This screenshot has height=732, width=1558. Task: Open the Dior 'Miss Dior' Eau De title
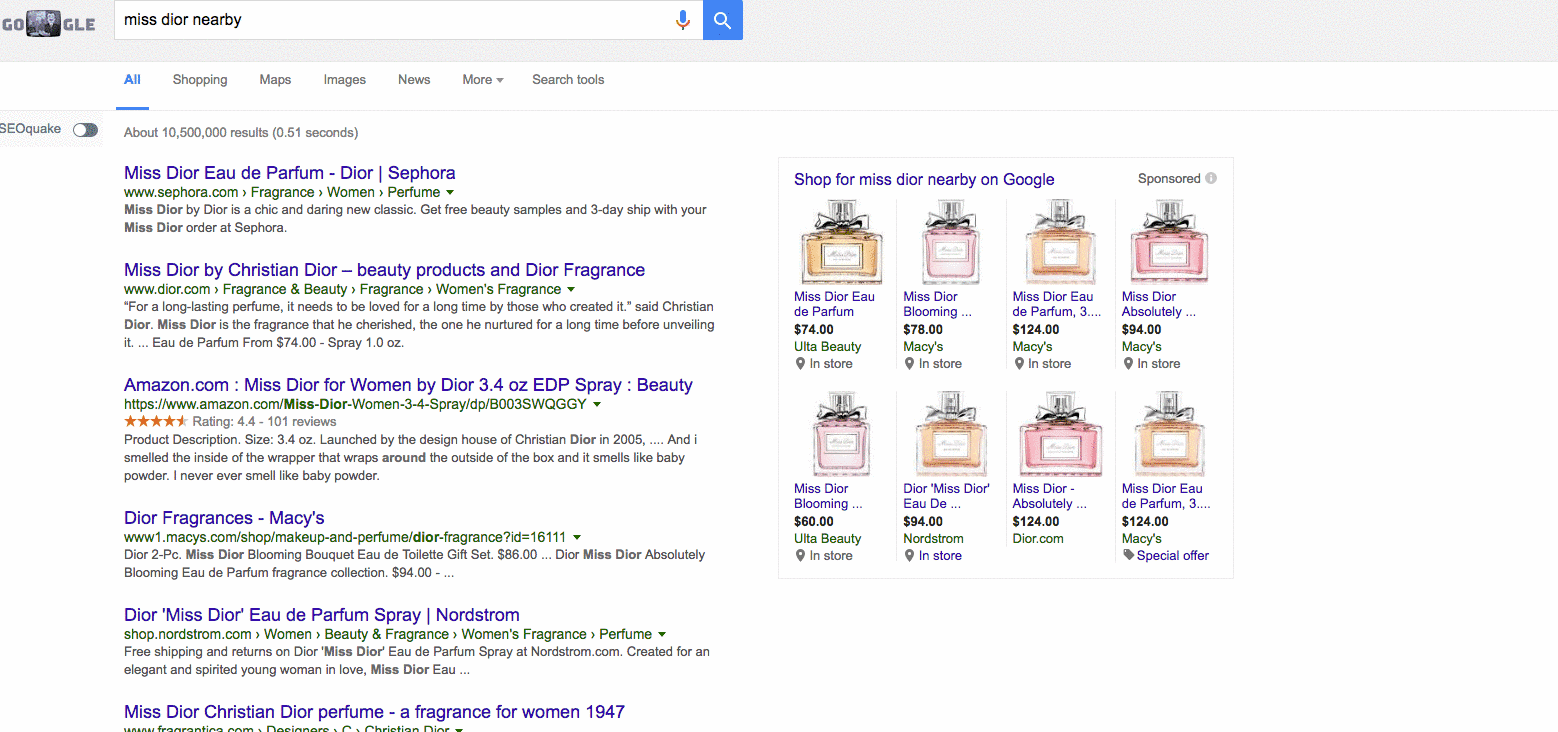[946, 496]
